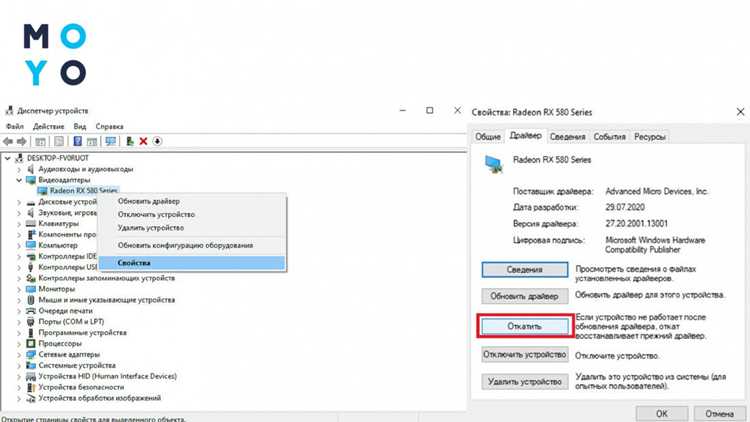Image resolution: width=750 pixels, height=422 pixels.
Task: Click the Отмена cancel button
Action: 719,413
